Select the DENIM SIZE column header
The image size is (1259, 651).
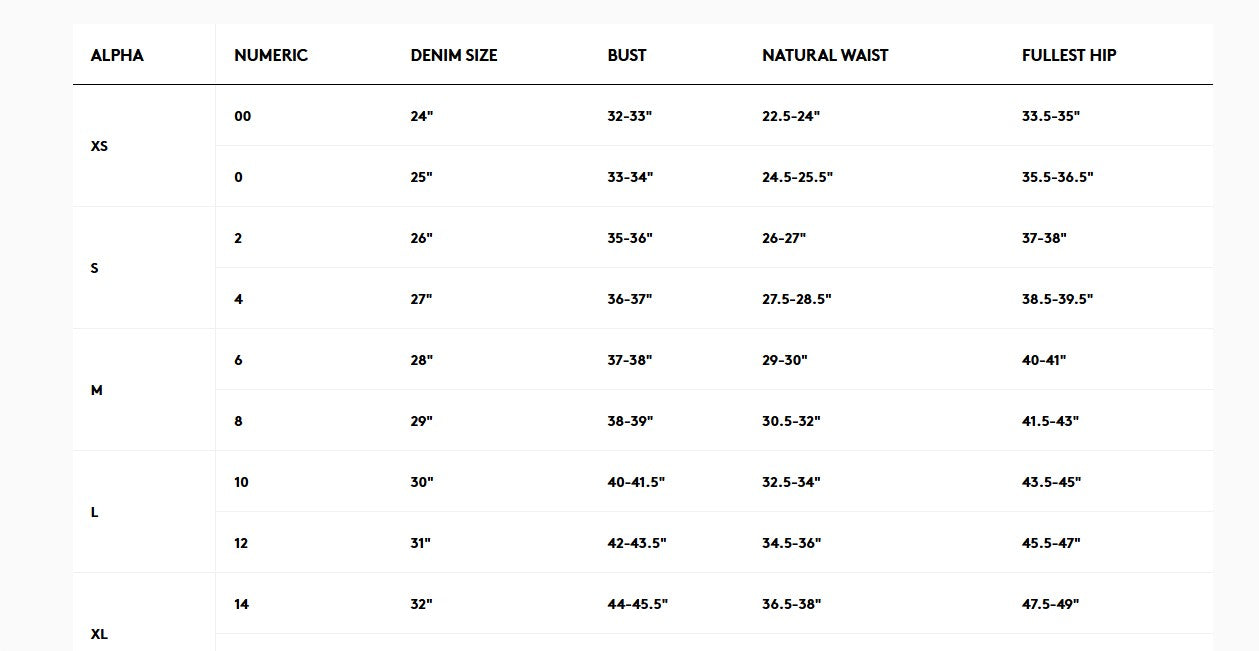click(454, 55)
